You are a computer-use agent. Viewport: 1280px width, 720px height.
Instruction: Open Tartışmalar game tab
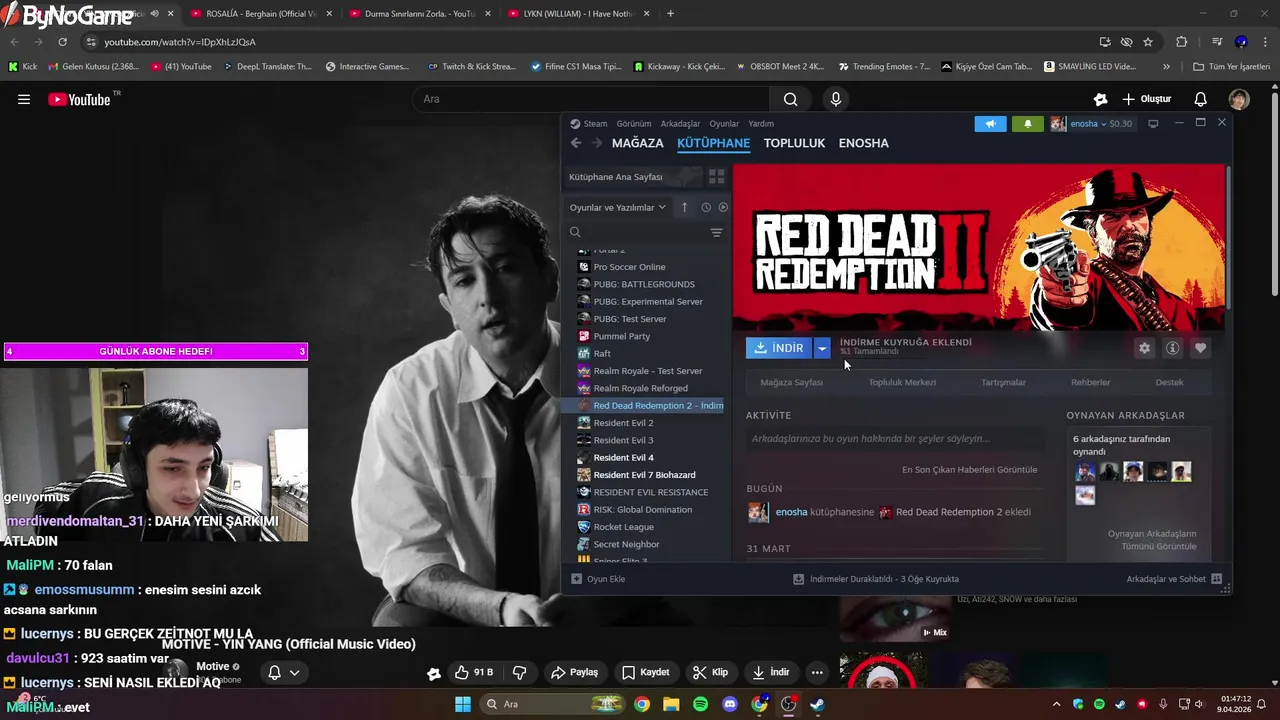coord(1003,382)
